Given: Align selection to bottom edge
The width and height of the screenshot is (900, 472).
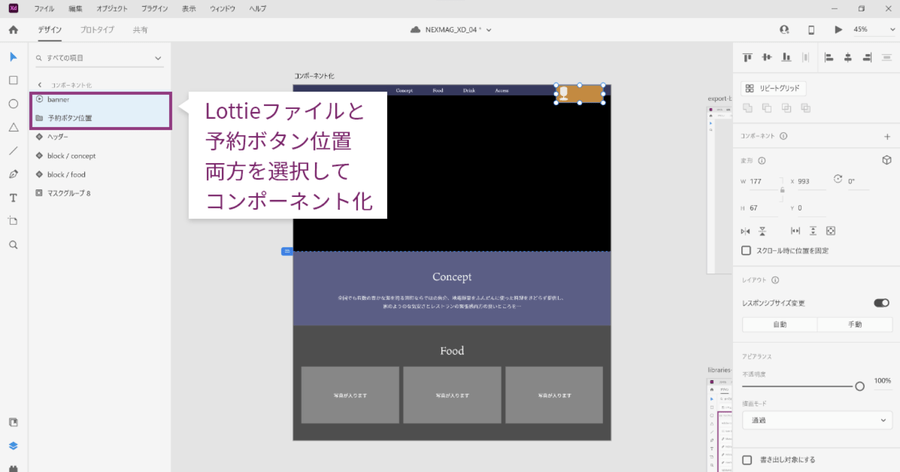Looking at the screenshot, I should (x=786, y=57).
